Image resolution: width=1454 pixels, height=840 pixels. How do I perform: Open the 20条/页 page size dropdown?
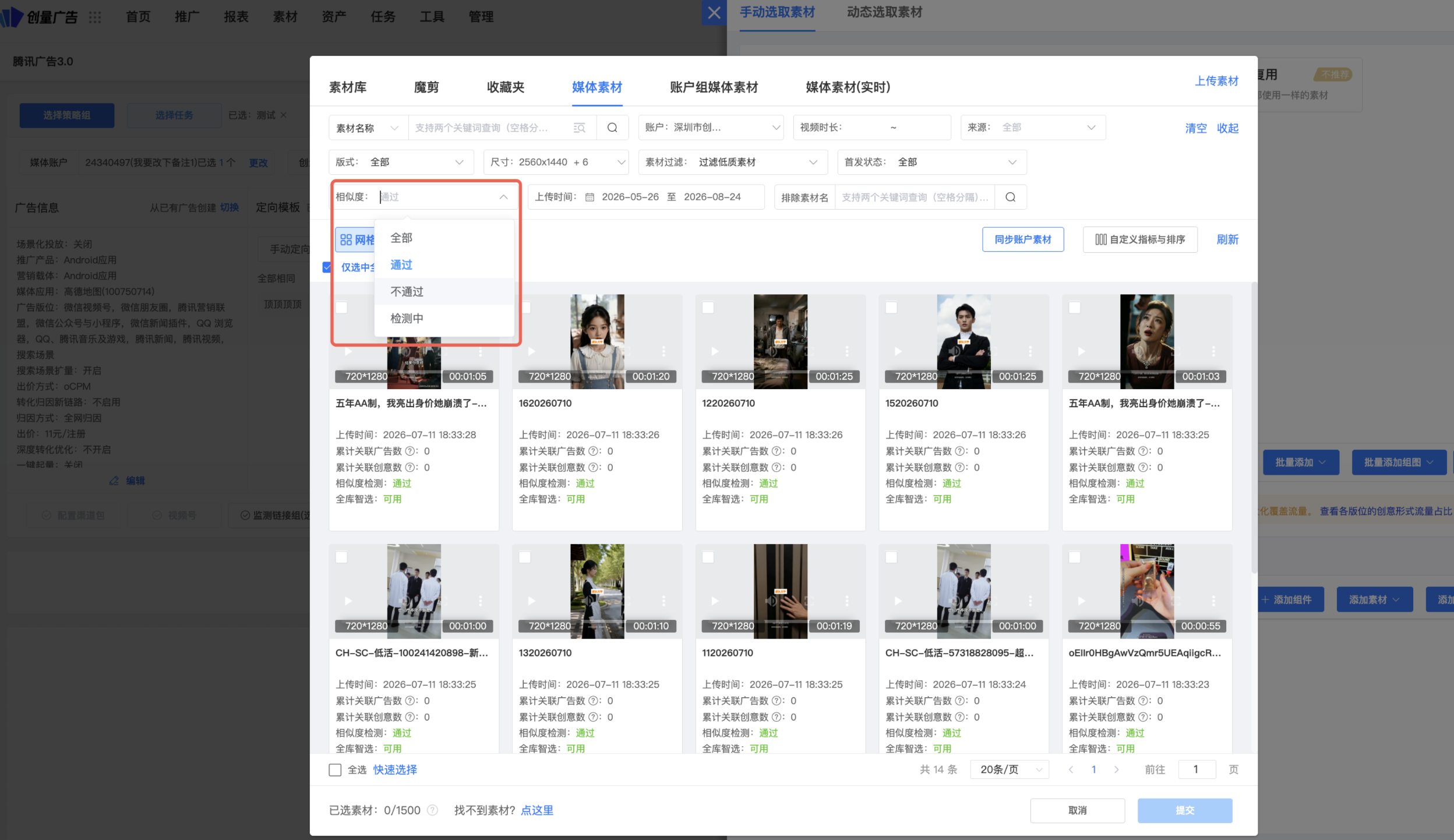coord(1010,770)
